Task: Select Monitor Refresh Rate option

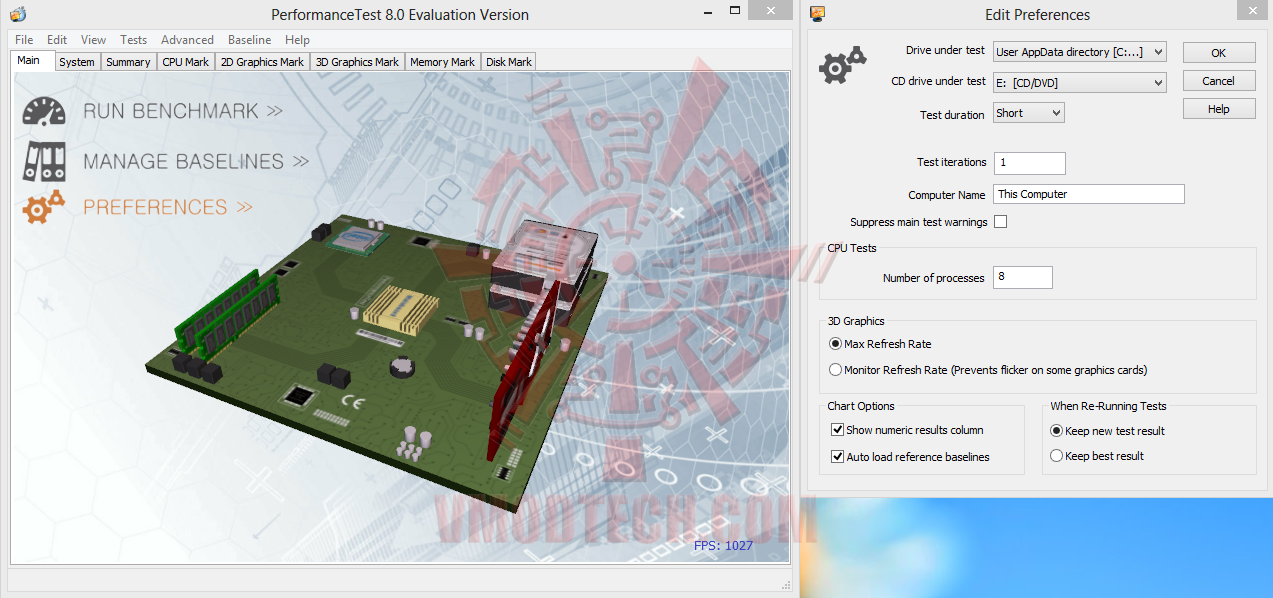Action: pyautogui.click(x=836, y=370)
